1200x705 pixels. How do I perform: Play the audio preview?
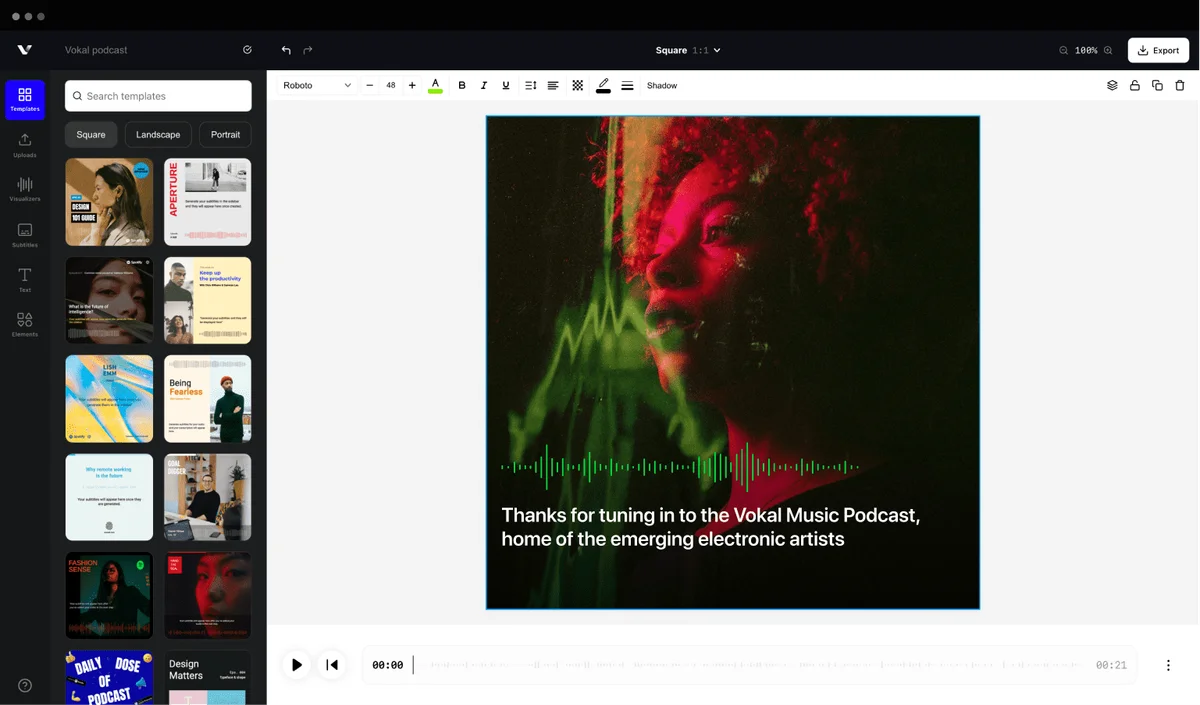296,665
